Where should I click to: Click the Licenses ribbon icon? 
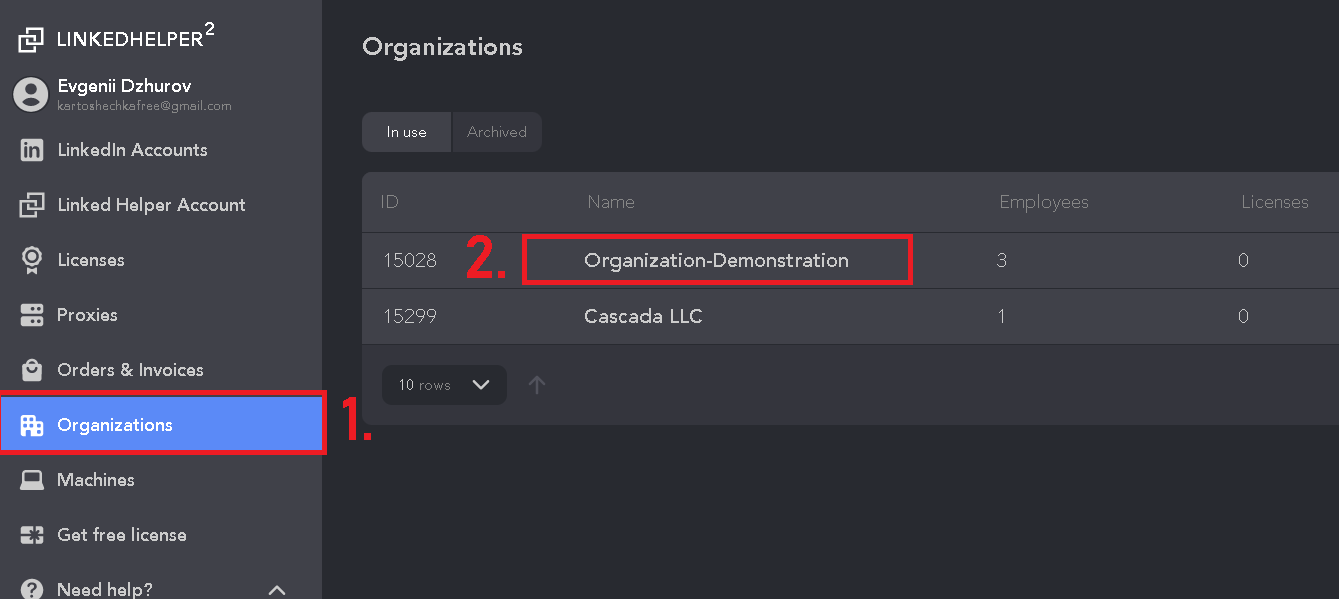click(x=32, y=260)
